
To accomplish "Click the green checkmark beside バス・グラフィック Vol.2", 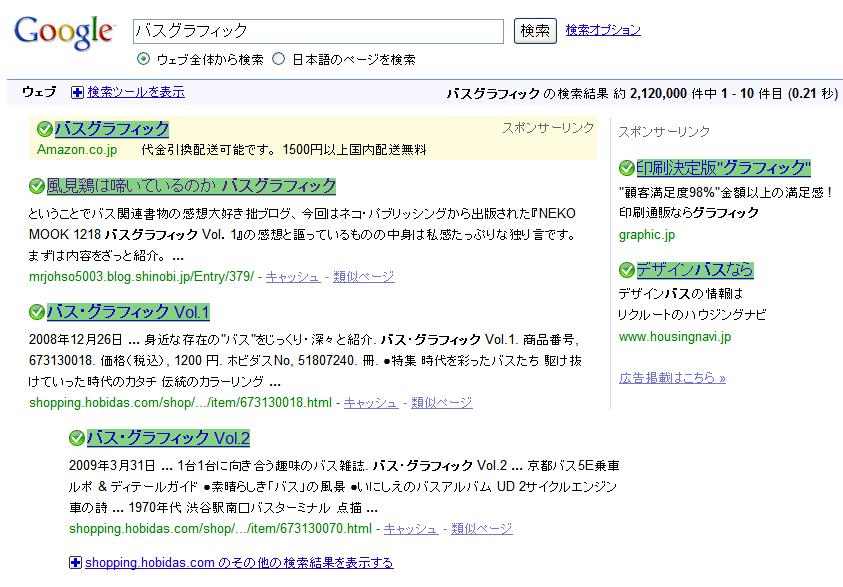I will coord(77,438).
